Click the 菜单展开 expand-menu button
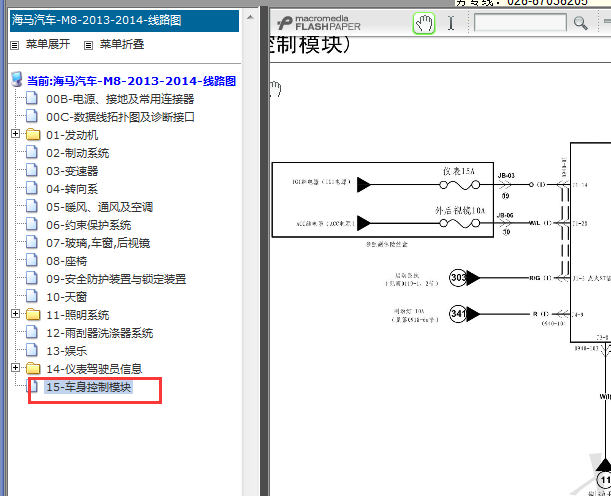Viewport: 611px width, 496px height. 48,44
